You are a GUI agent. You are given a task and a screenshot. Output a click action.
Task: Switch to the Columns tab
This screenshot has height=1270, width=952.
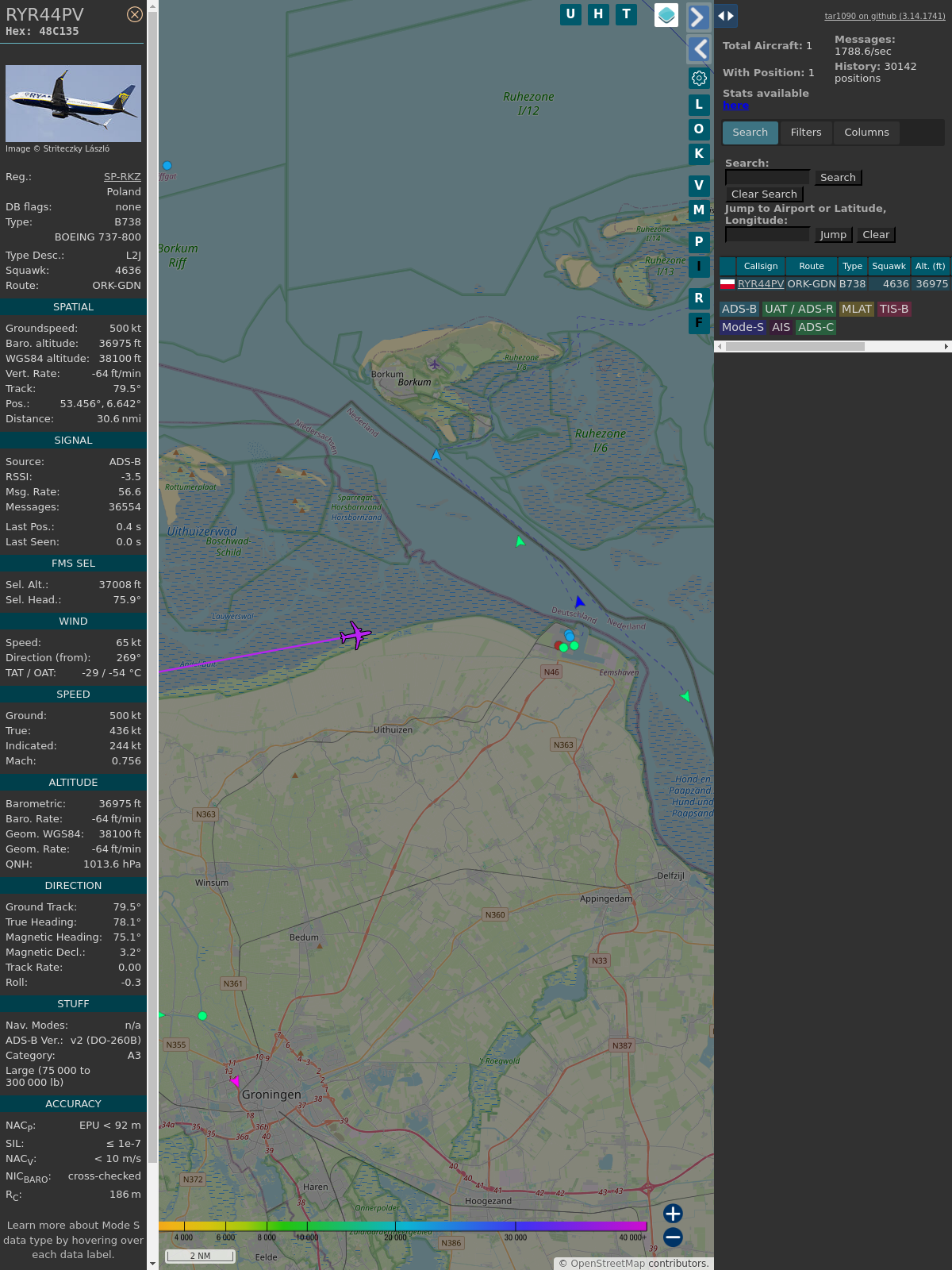[866, 133]
